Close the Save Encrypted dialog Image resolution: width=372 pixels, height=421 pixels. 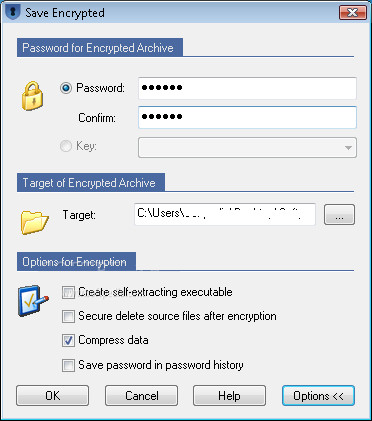pos(353,13)
